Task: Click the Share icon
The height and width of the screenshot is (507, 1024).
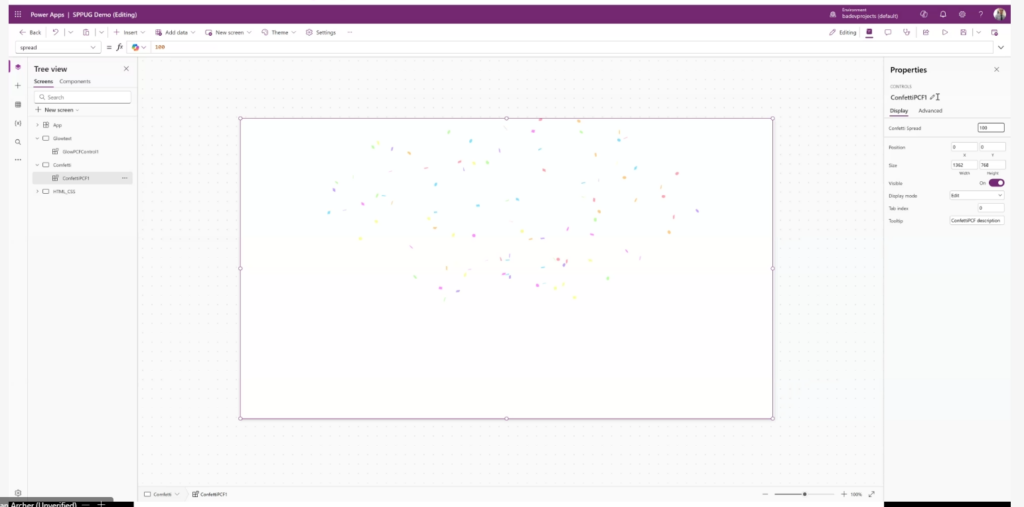Action: pyautogui.click(x=925, y=32)
